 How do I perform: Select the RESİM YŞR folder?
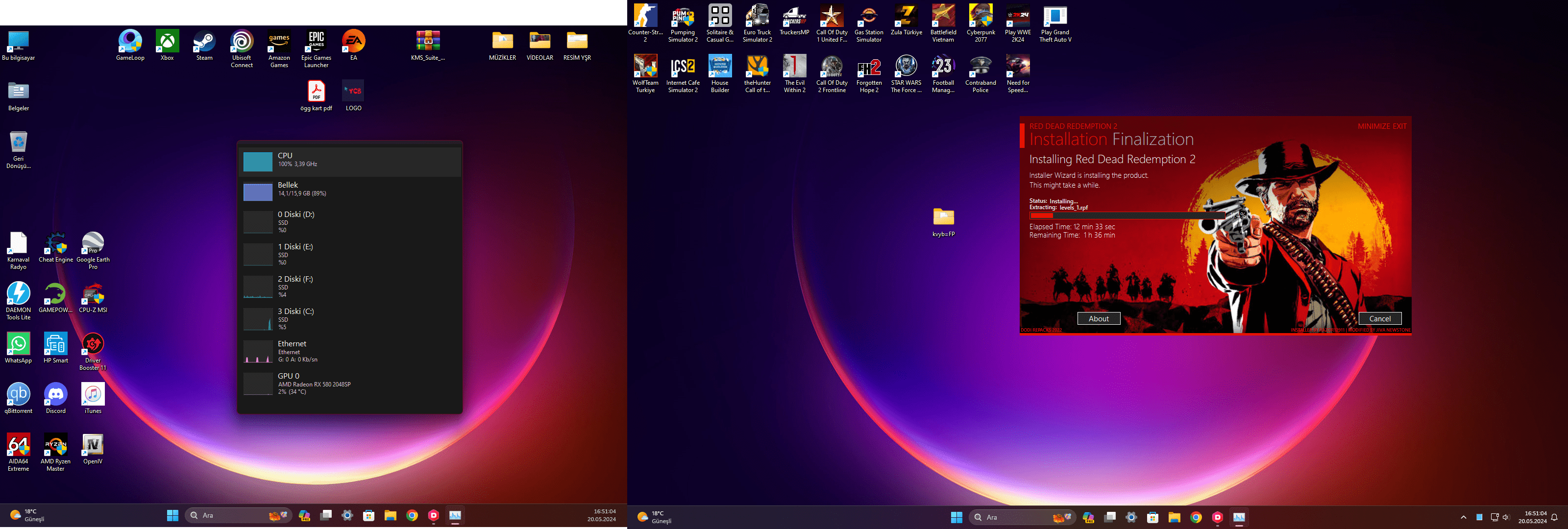(577, 46)
